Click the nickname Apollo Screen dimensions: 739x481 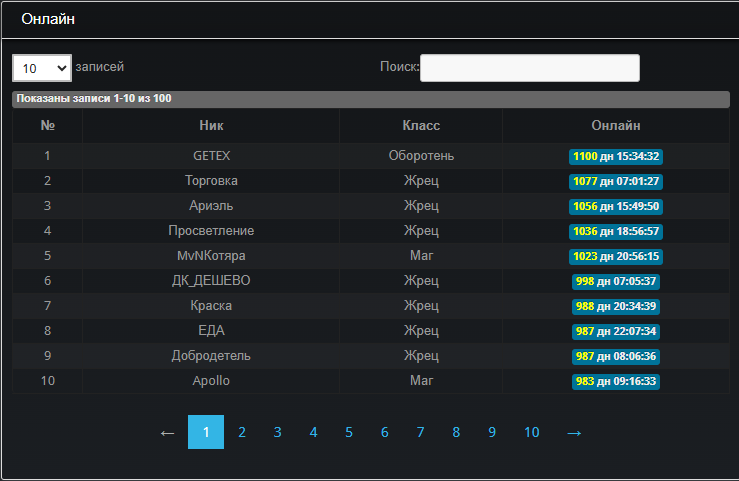pyautogui.click(x=211, y=381)
